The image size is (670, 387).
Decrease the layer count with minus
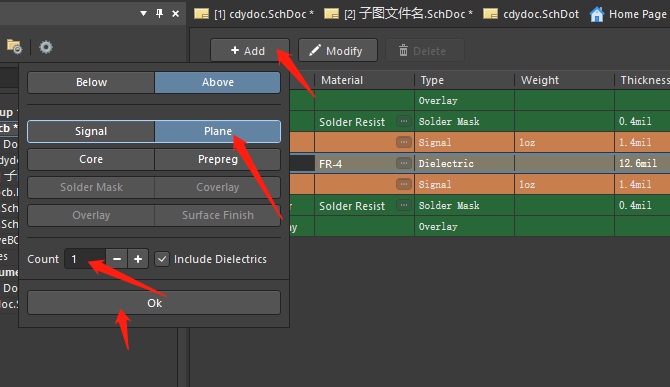tap(117, 259)
